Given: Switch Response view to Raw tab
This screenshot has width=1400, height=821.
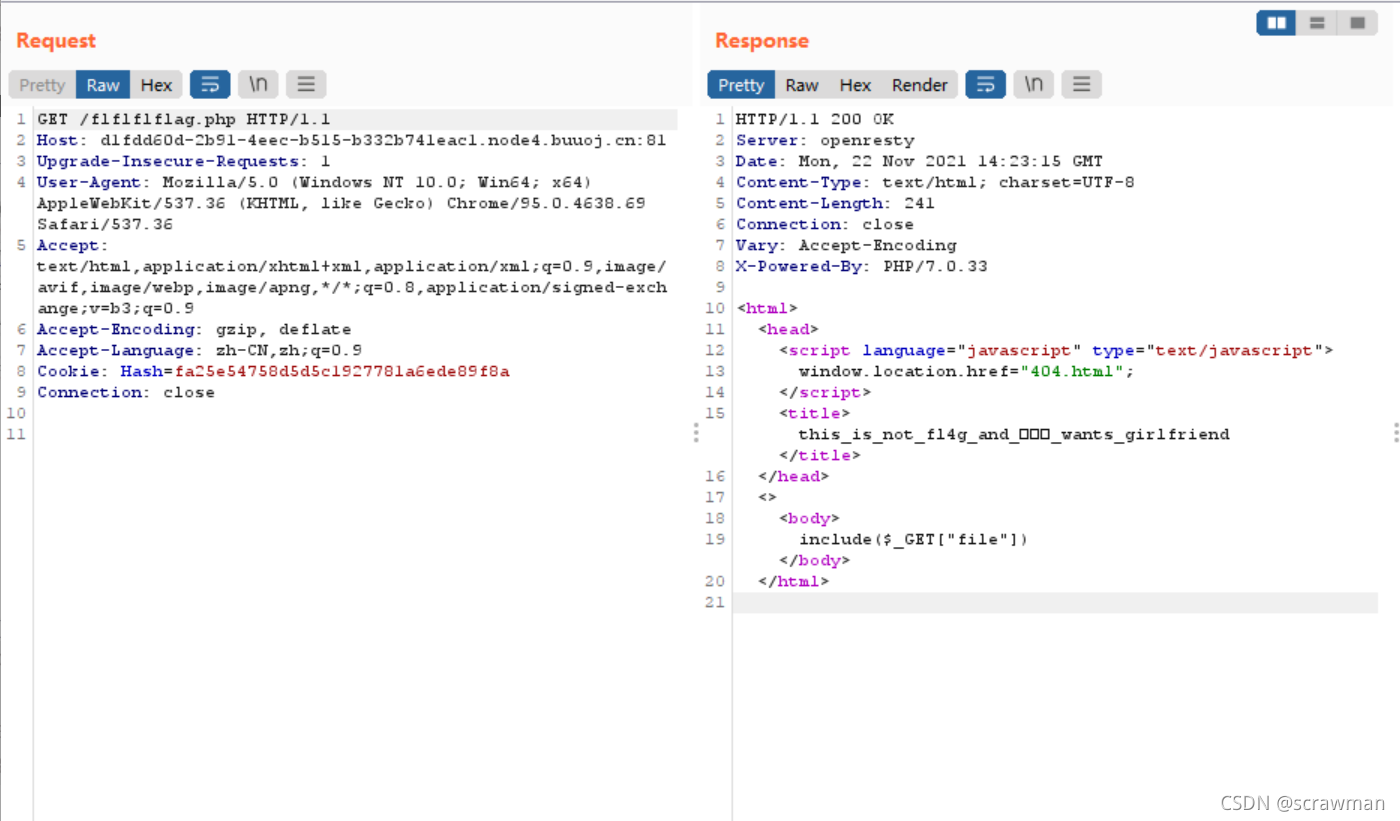Looking at the screenshot, I should click(802, 85).
